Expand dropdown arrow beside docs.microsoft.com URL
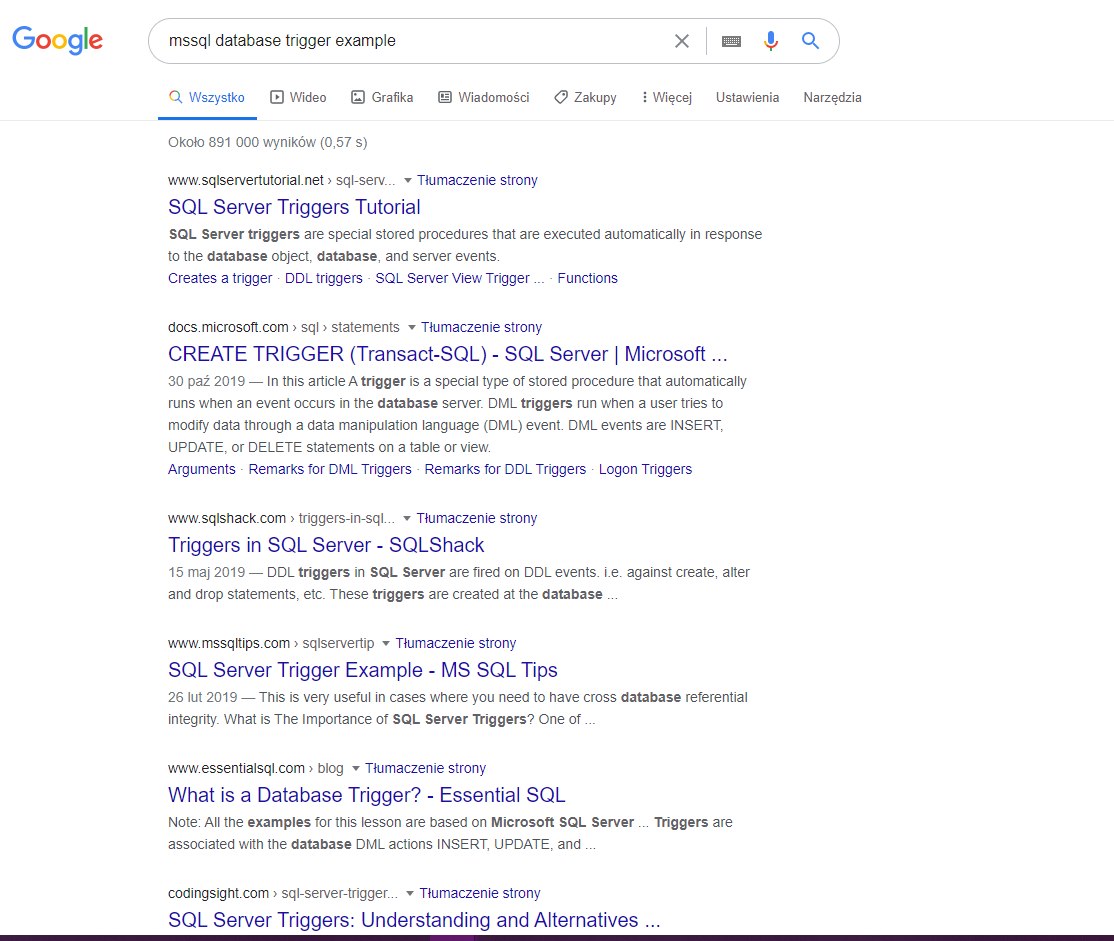This screenshot has height=941, width=1114. tap(411, 328)
